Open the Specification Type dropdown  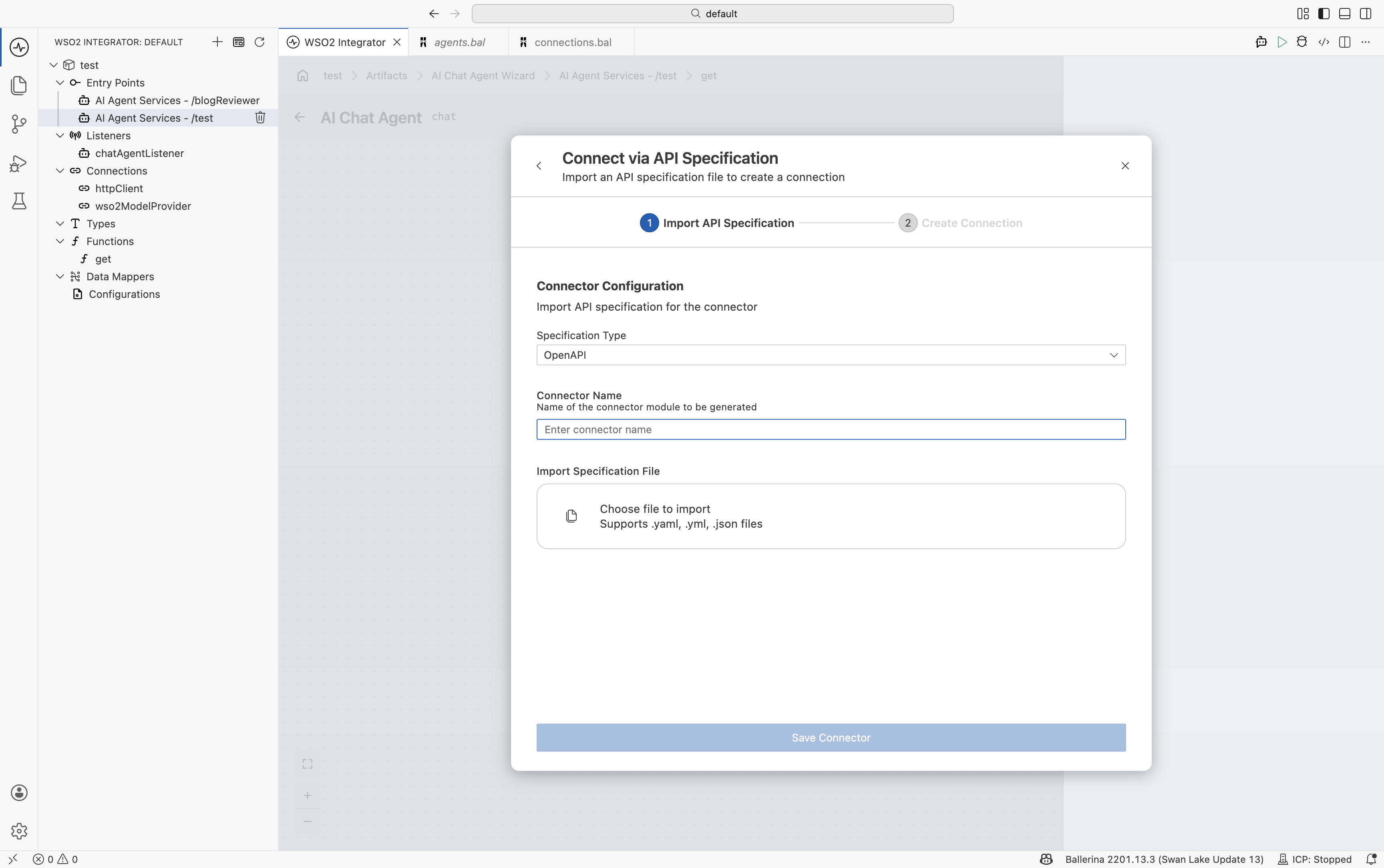tap(831, 355)
